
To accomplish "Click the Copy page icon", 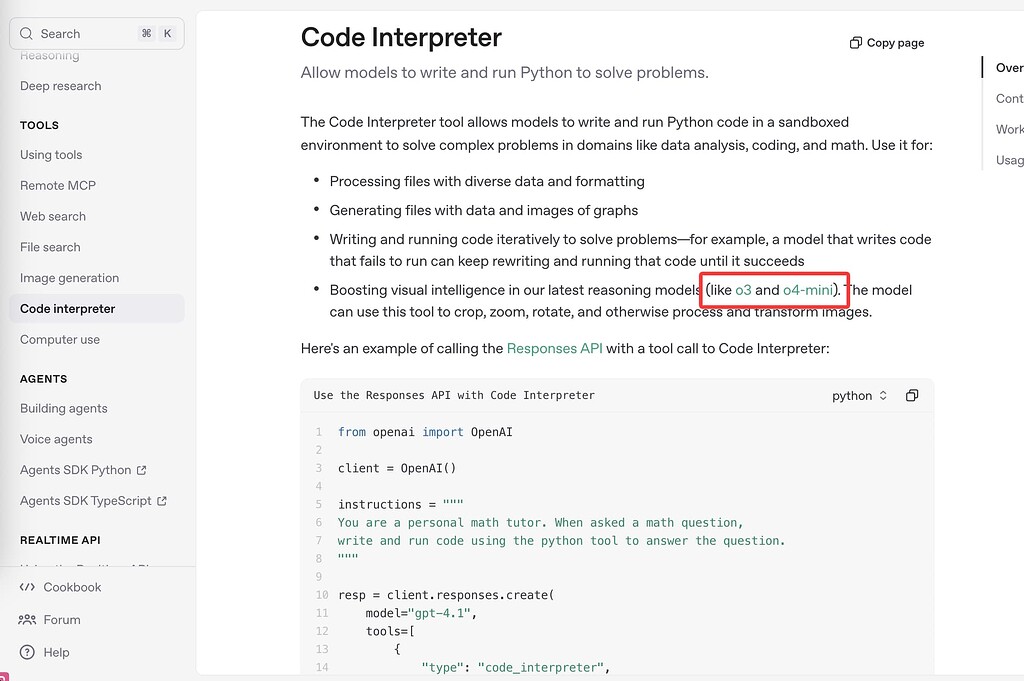I will [856, 43].
